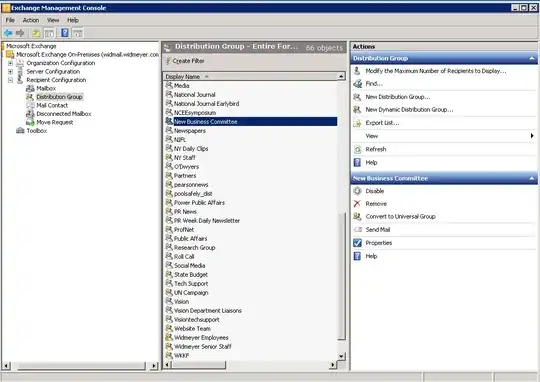
Task: Click the list scrollbar's up arrow
Action: [x=341, y=76]
